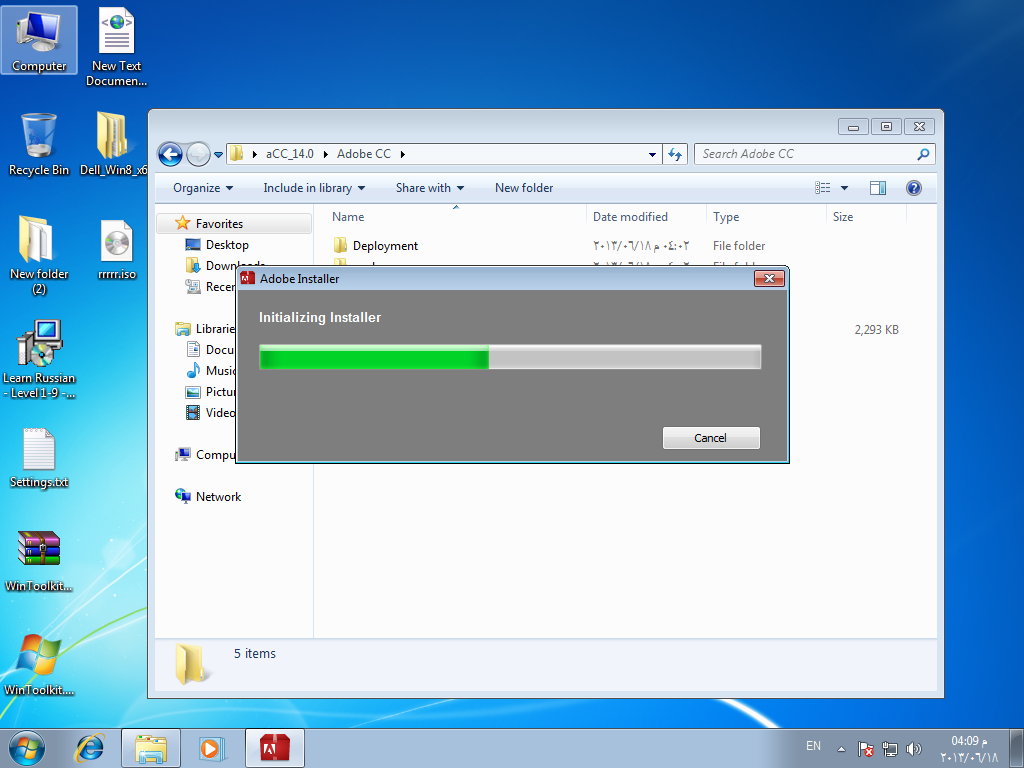Click the EN language indicator
Screen dimensions: 1024x768
[x=813, y=746]
